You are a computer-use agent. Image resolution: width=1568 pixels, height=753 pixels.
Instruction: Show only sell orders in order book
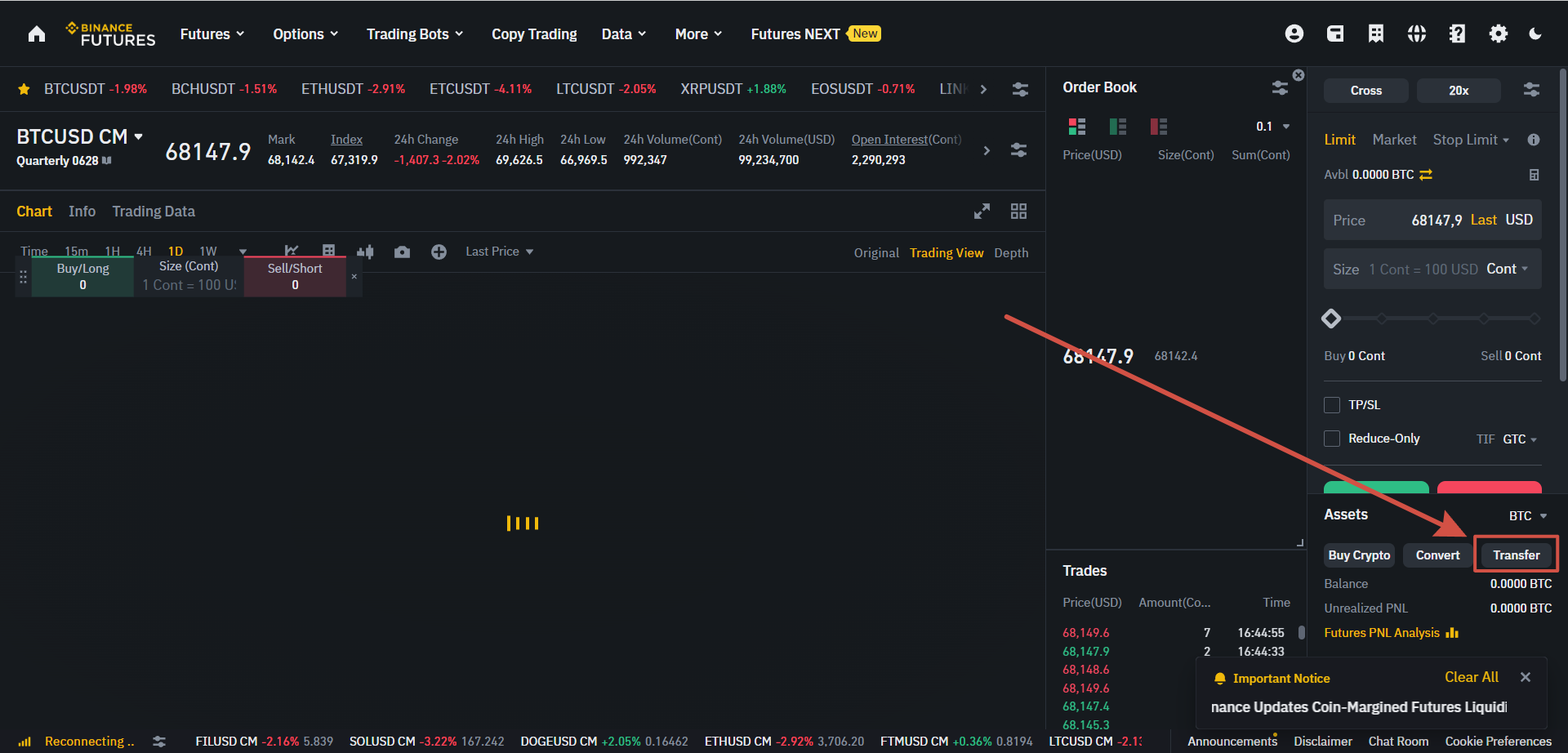coord(1159,127)
